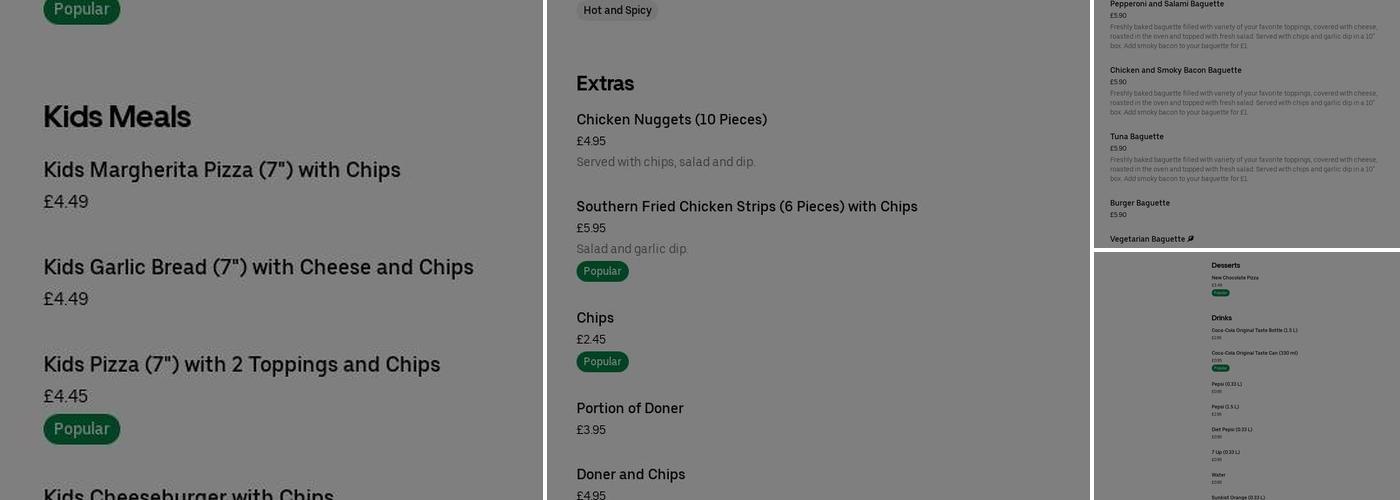Select Coca-Cola Original Taste Bottle (1.5 L)

[1254, 330]
